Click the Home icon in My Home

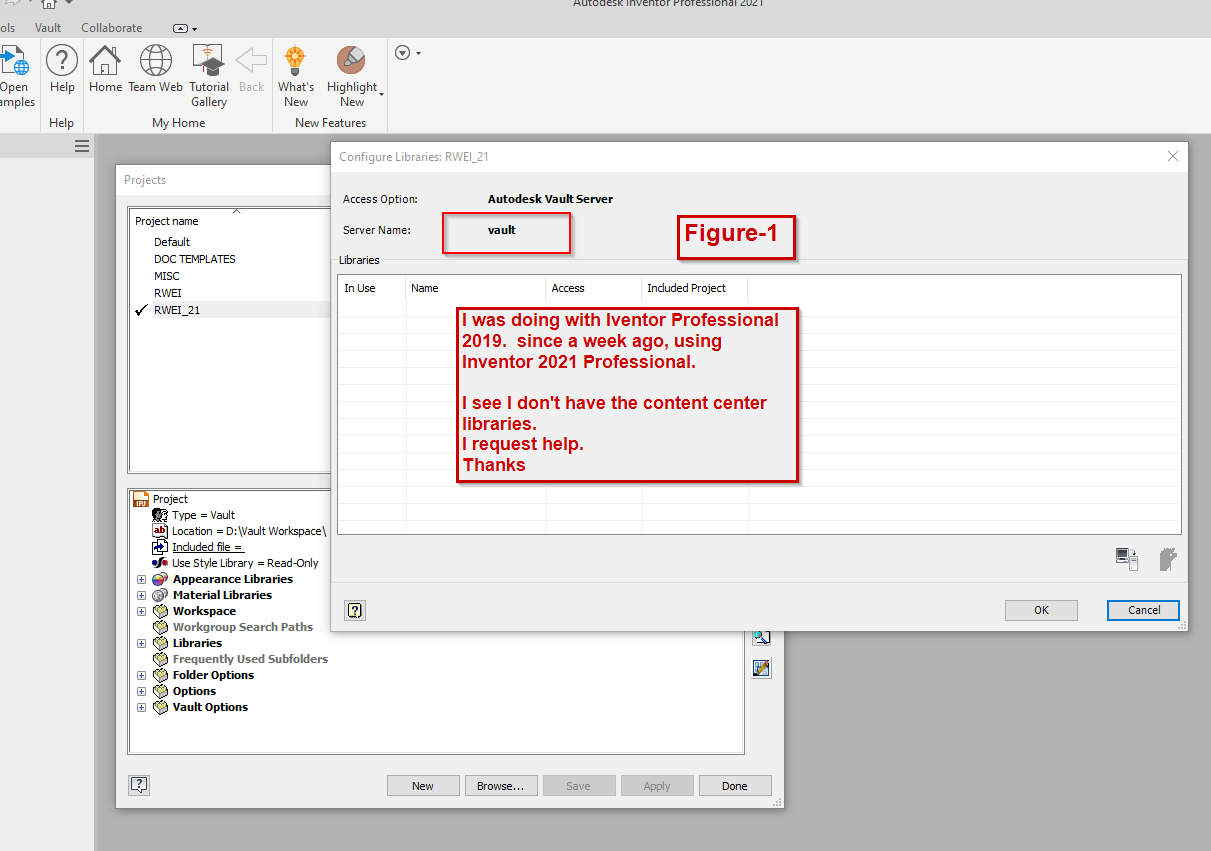coord(105,61)
